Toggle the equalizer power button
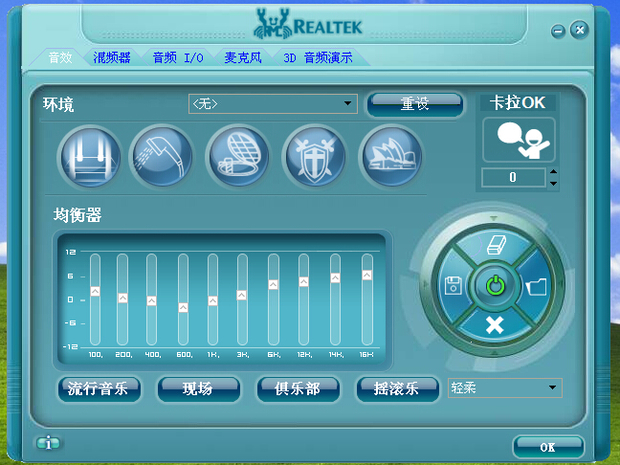620x465 pixels. click(x=495, y=285)
